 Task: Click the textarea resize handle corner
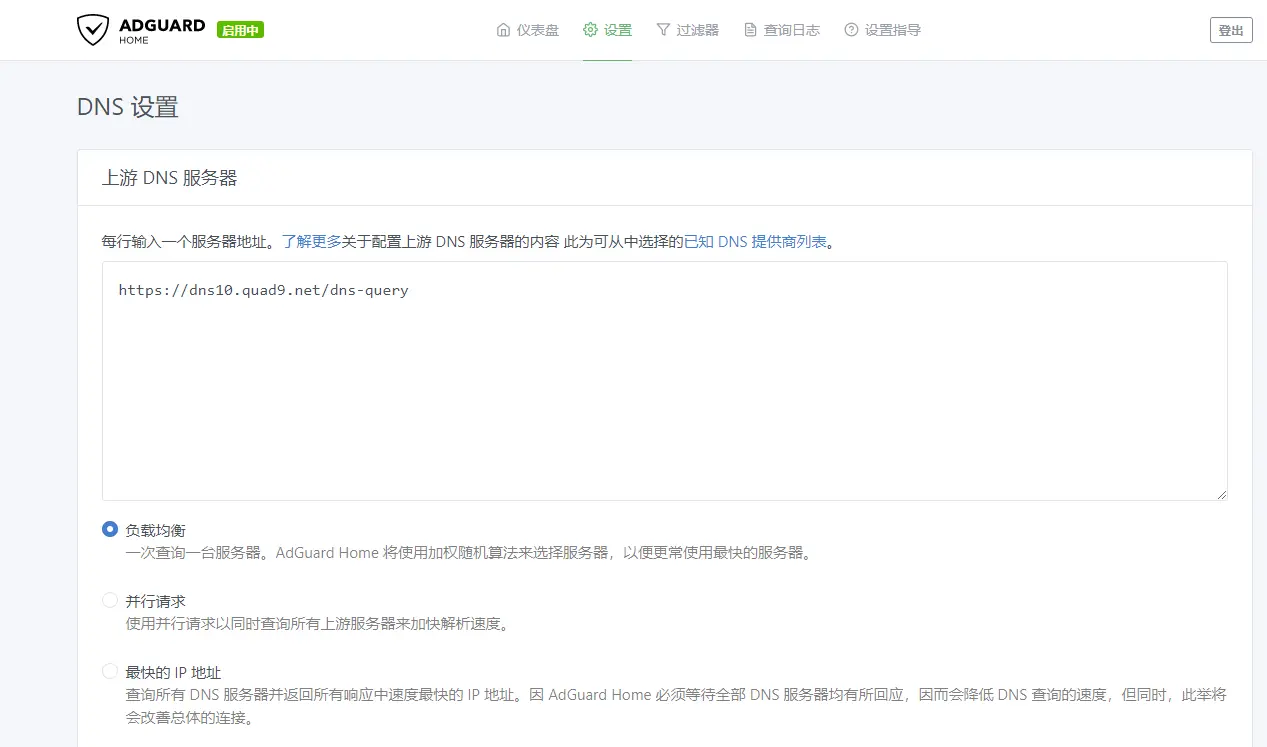[1221, 494]
